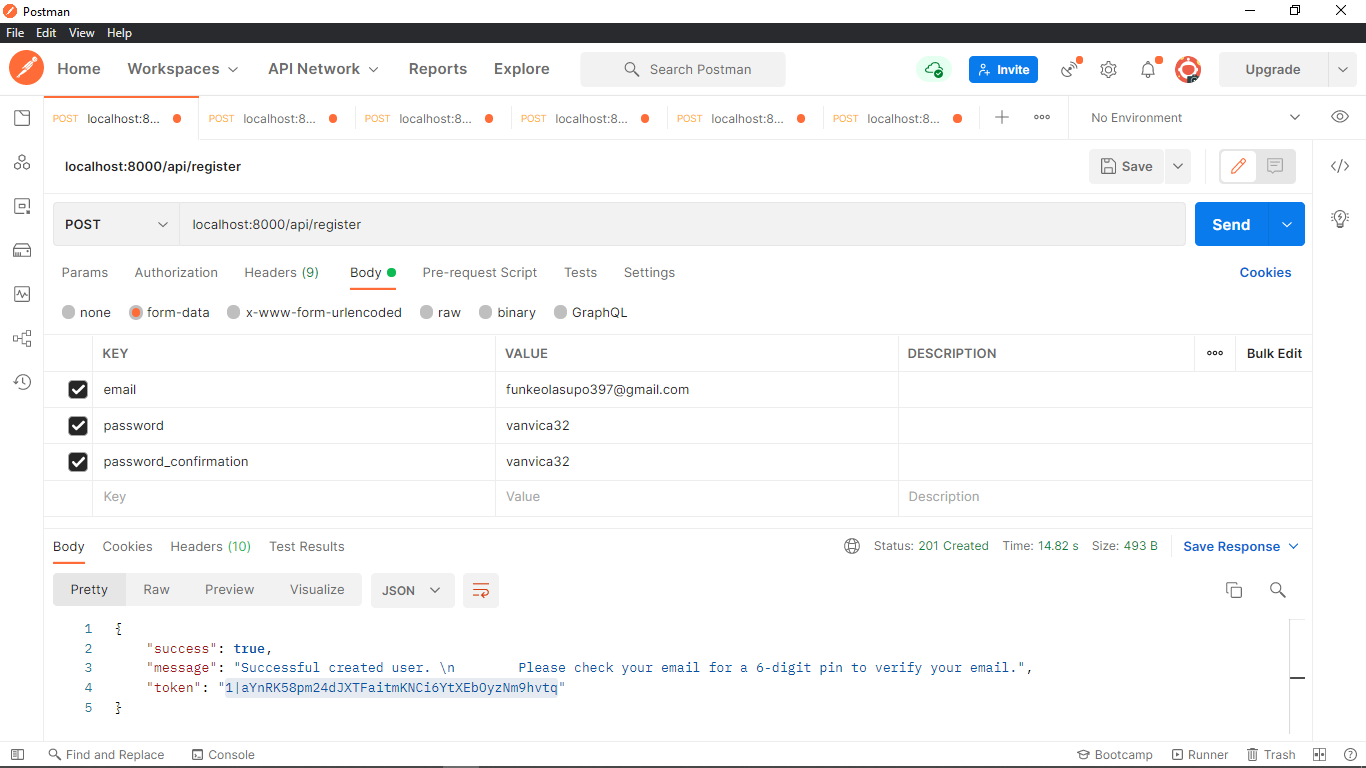The image size is (1366, 768).
Task: Switch to the Headers (9) request tab
Action: click(281, 272)
